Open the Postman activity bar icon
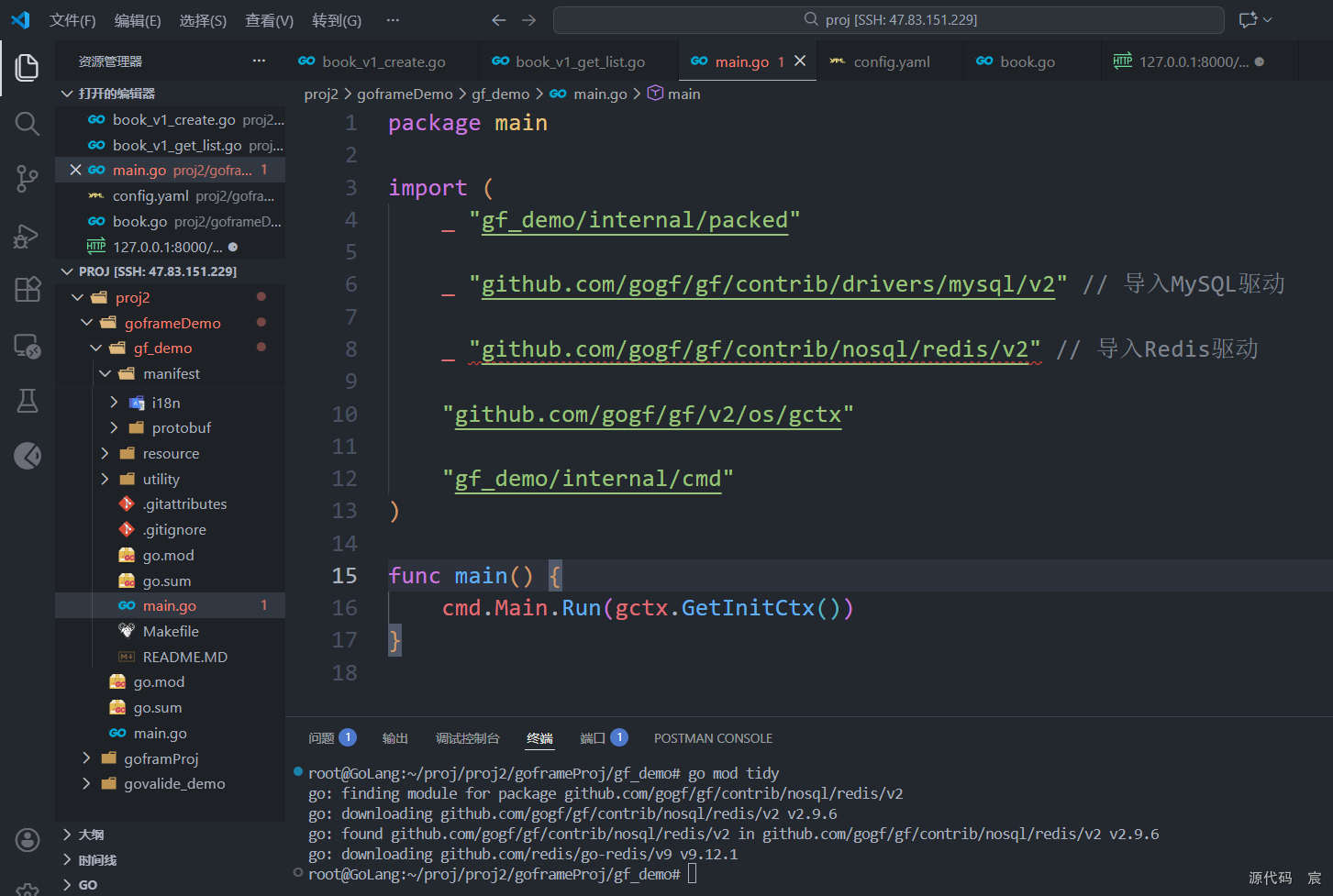The height and width of the screenshot is (896, 1333). [x=28, y=456]
